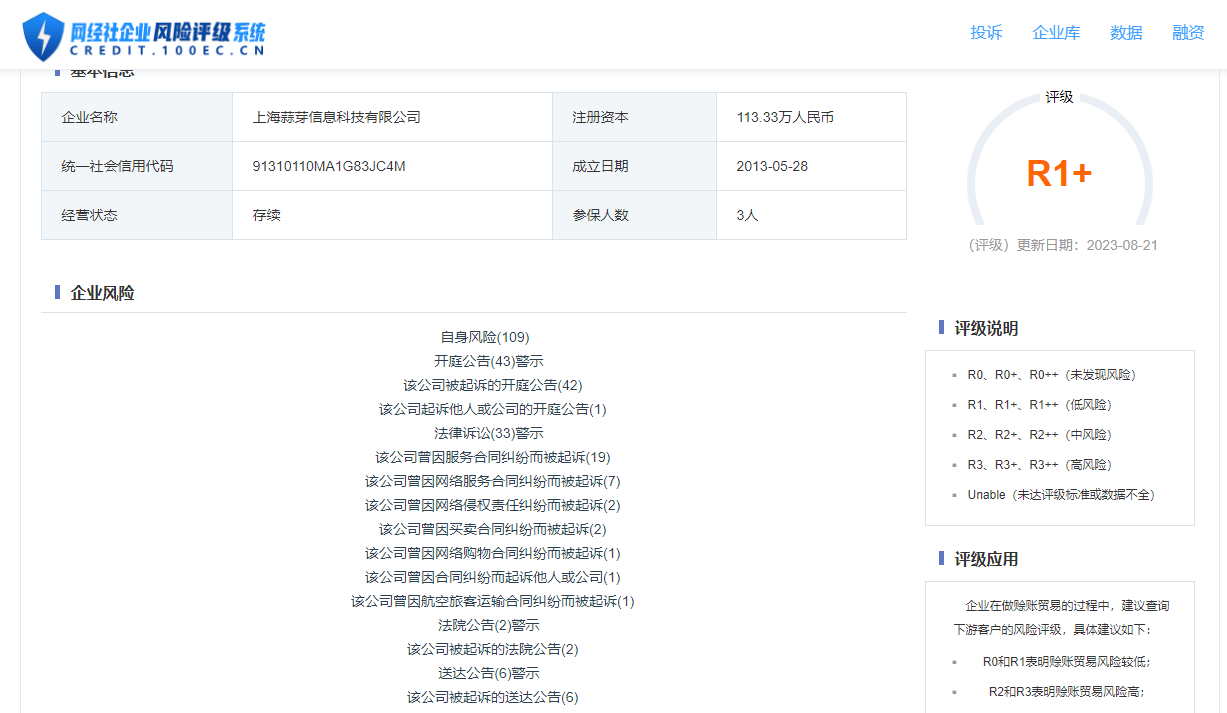Click the 评级说明 section heading

pyautogui.click(x=986, y=328)
